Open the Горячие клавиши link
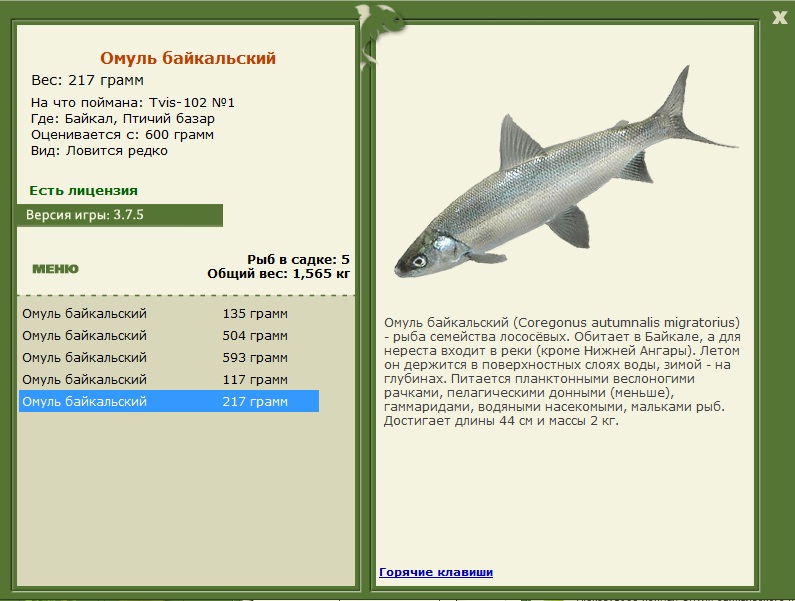The image size is (795, 601). click(x=436, y=572)
